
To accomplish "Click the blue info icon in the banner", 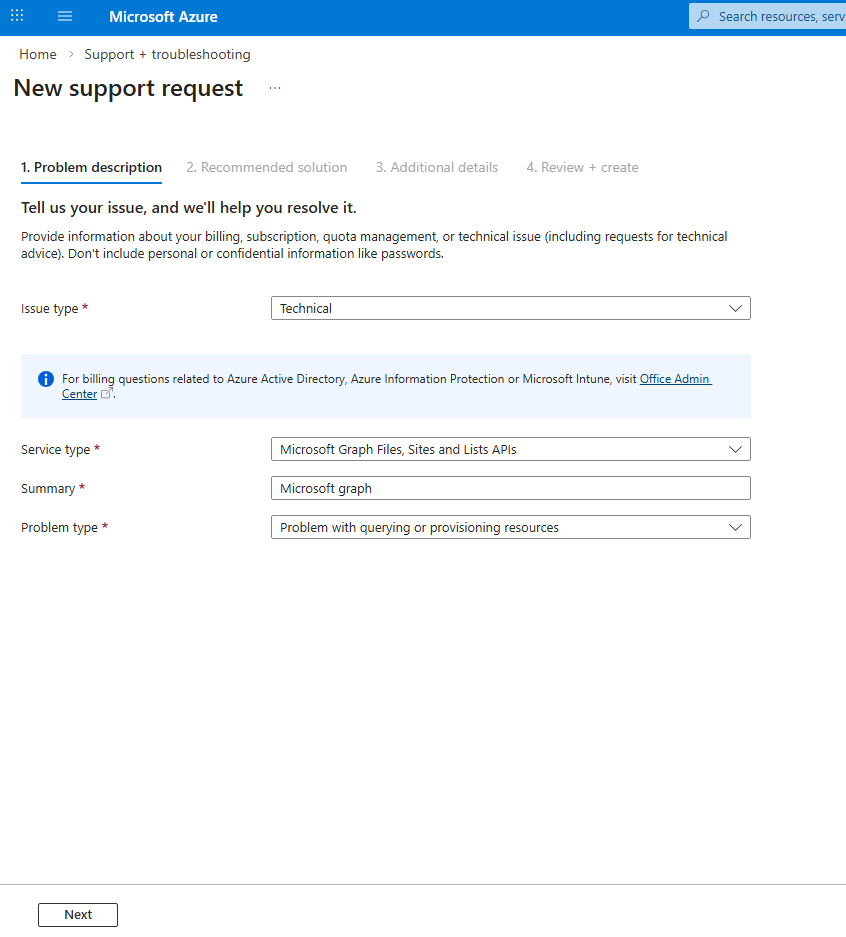I will (46, 379).
